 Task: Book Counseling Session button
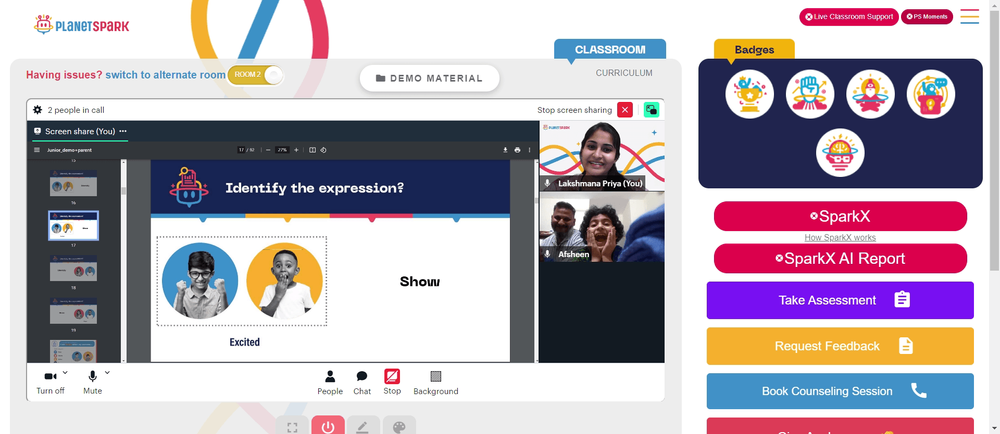tap(840, 391)
